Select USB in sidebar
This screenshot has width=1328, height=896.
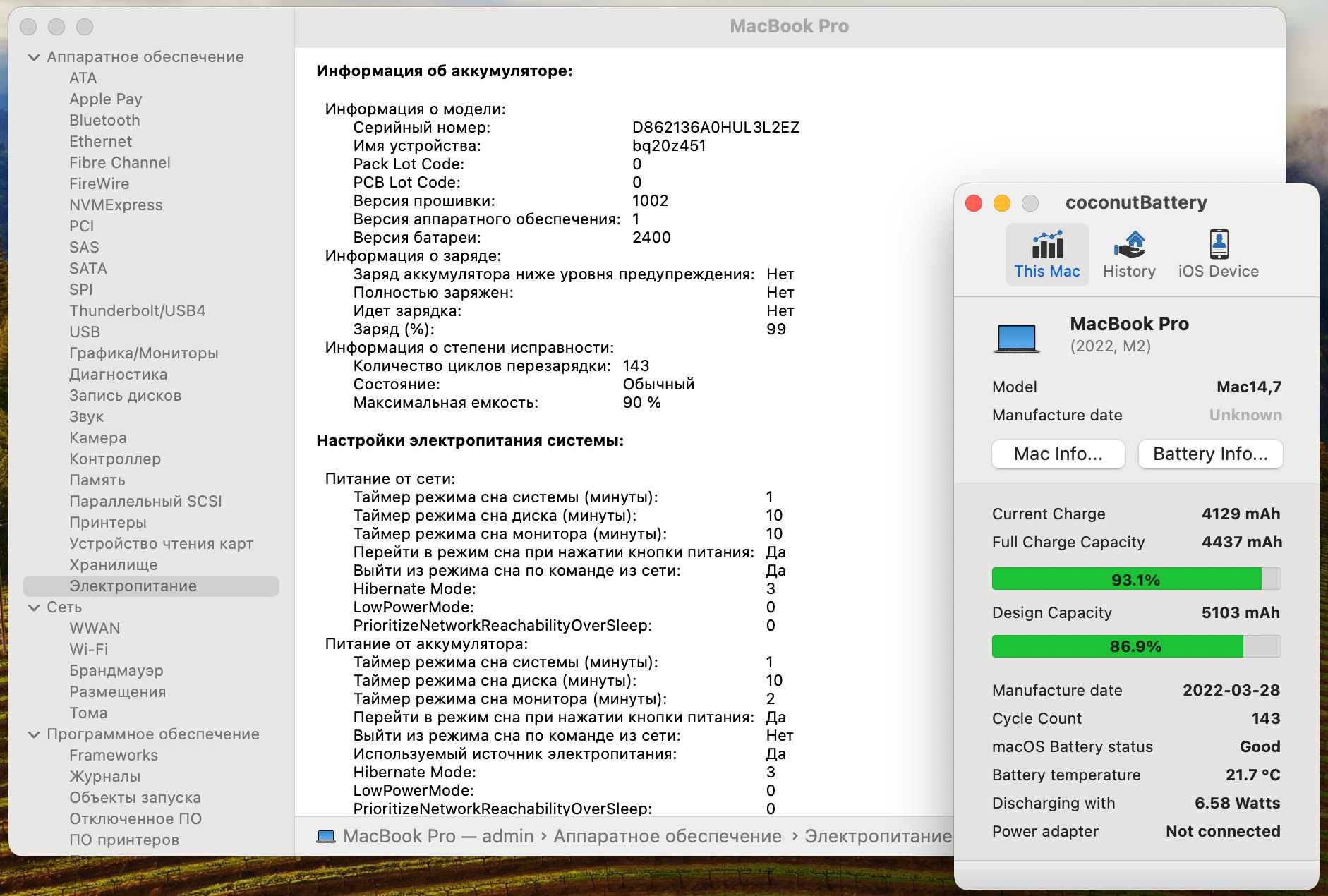click(x=85, y=332)
